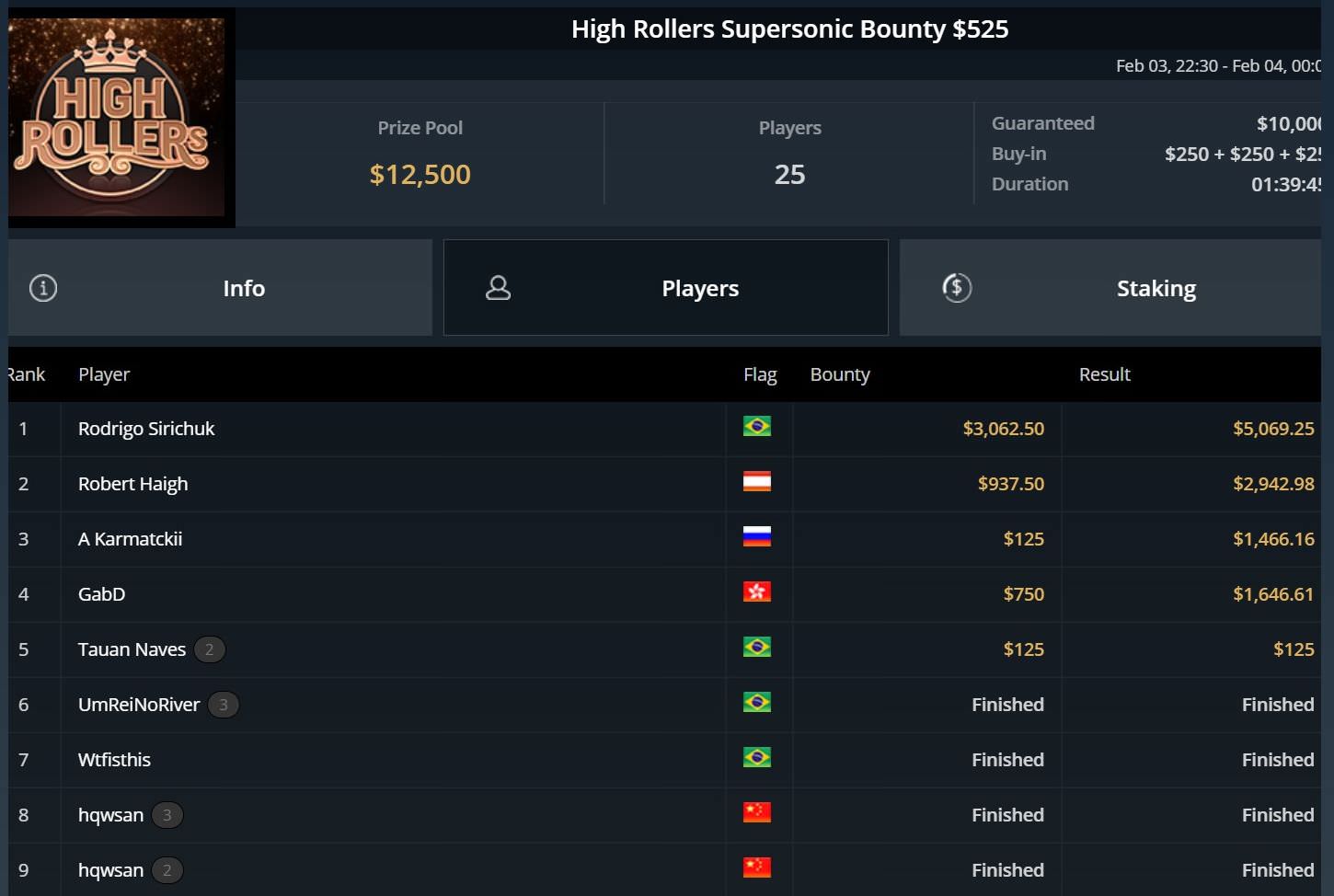The height and width of the screenshot is (896, 1334).
Task: Click Rodrigo Sirichuk's Brazil flag
Action: 756,427
